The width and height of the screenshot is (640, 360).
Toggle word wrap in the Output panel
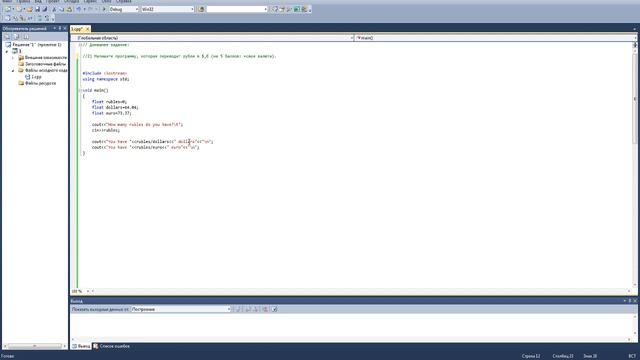click(x=274, y=309)
